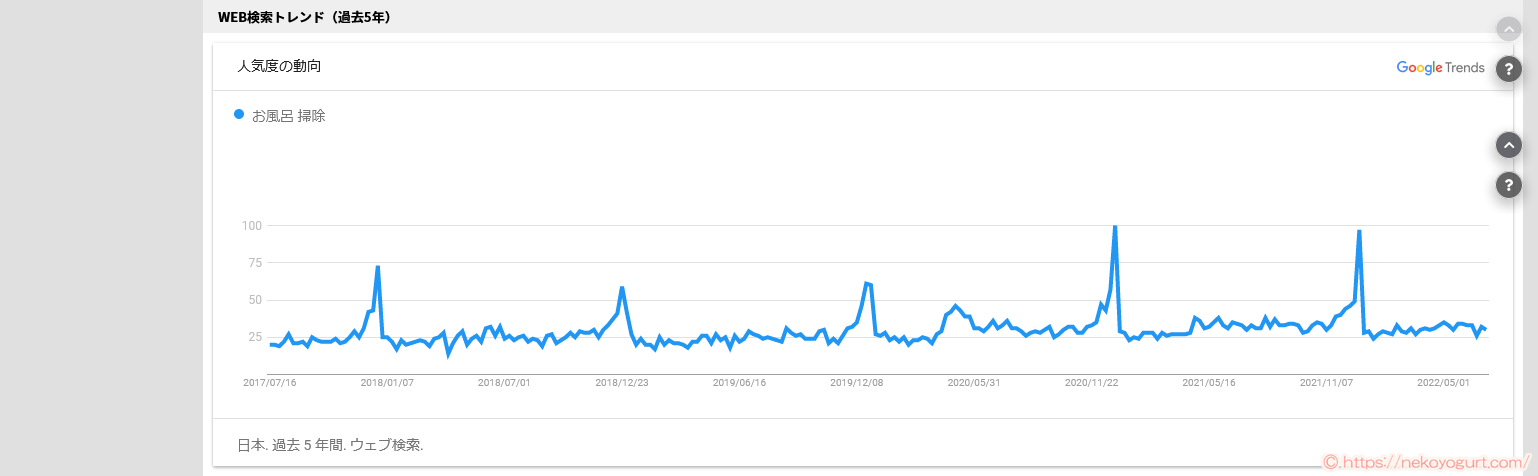The image size is (1538, 476).
Task: Click the blue legend dot for お風呂 掃除
Action: [x=239, y=115]
